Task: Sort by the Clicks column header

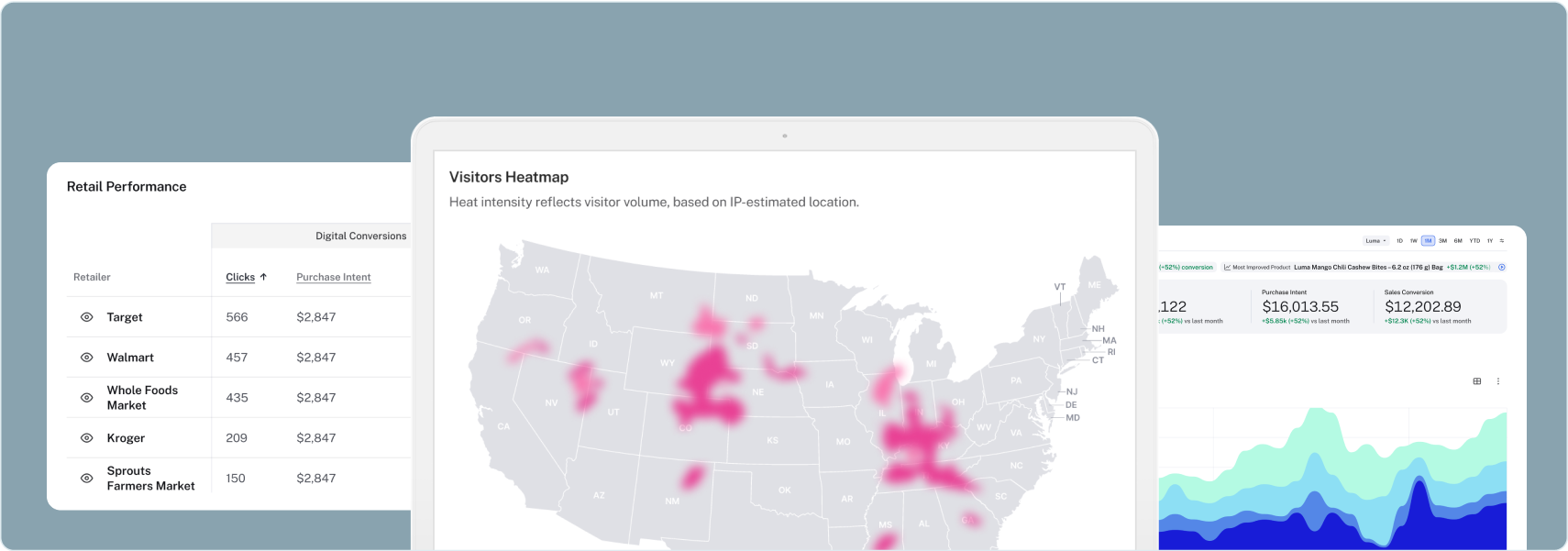Action: click(240, 277)
